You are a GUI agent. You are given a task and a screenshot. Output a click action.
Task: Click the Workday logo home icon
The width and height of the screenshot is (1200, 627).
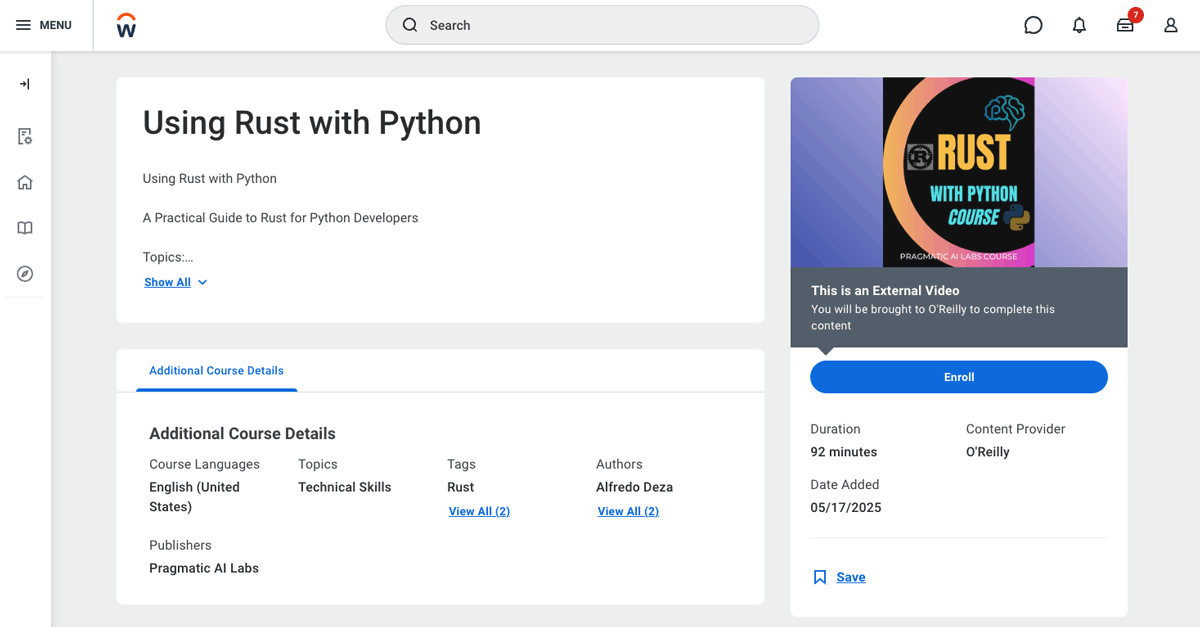click(x=126, y=25)
